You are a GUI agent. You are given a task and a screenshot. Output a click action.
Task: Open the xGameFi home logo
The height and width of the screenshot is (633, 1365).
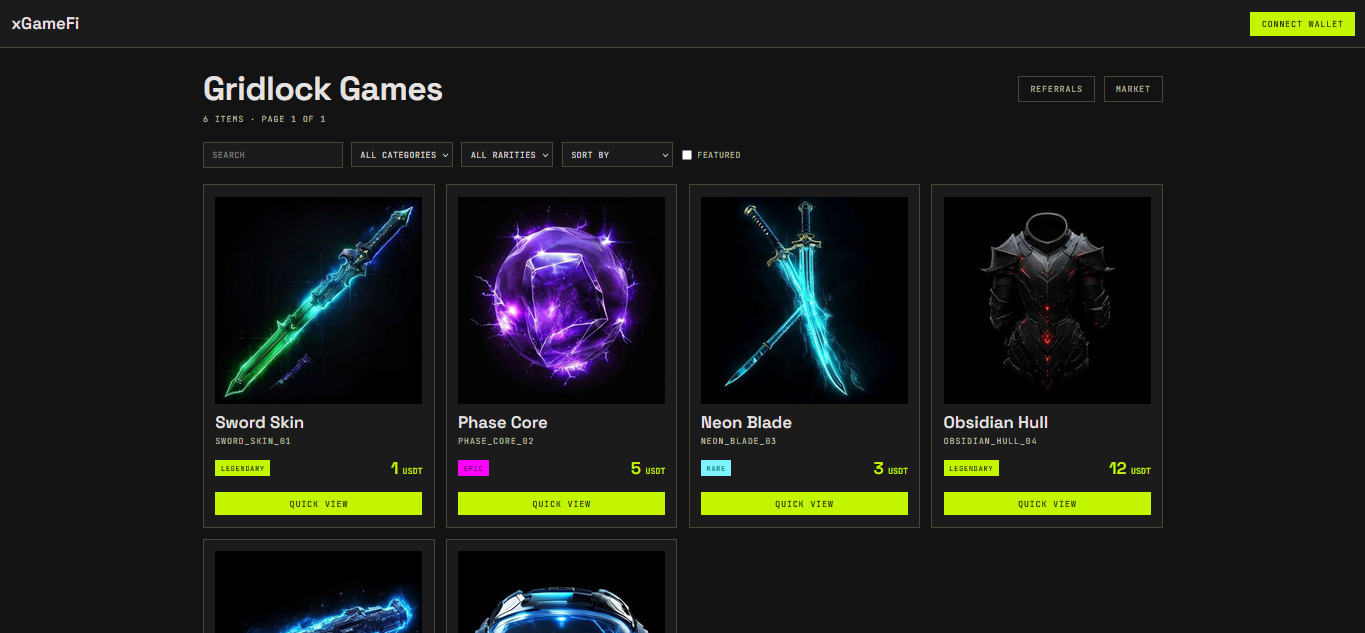pos(45,23)
